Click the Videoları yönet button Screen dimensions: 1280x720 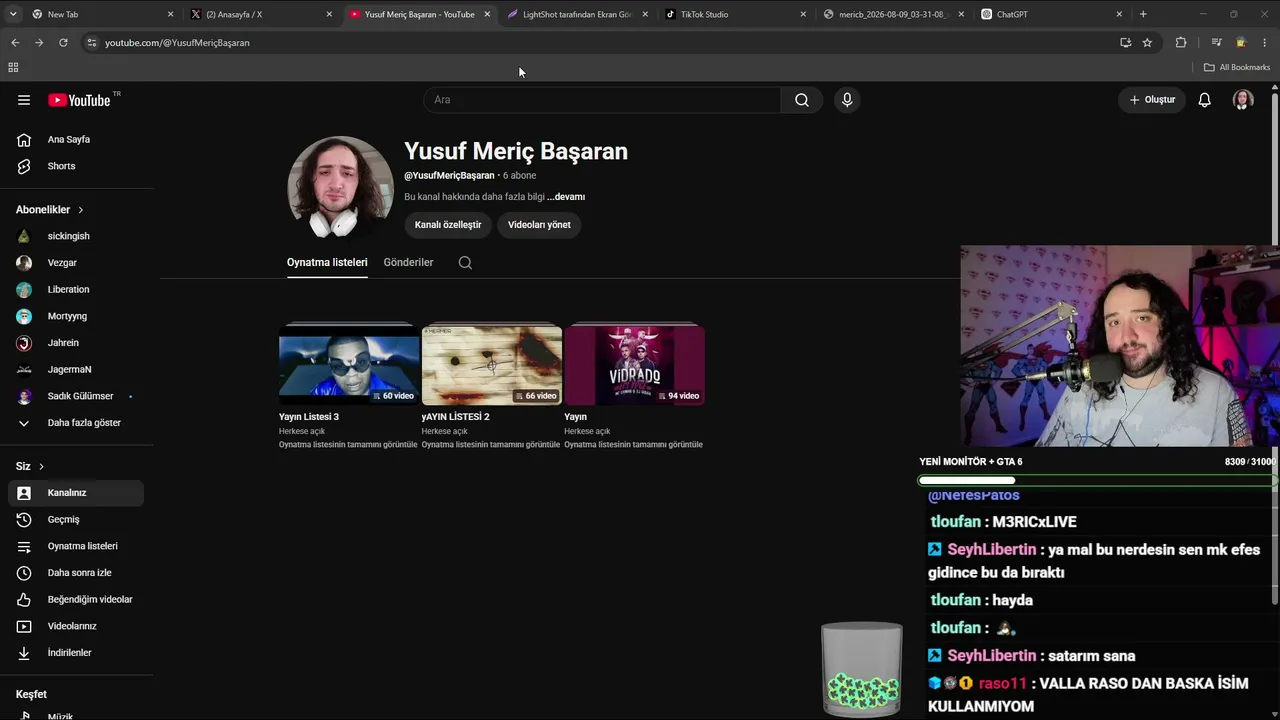539,225
